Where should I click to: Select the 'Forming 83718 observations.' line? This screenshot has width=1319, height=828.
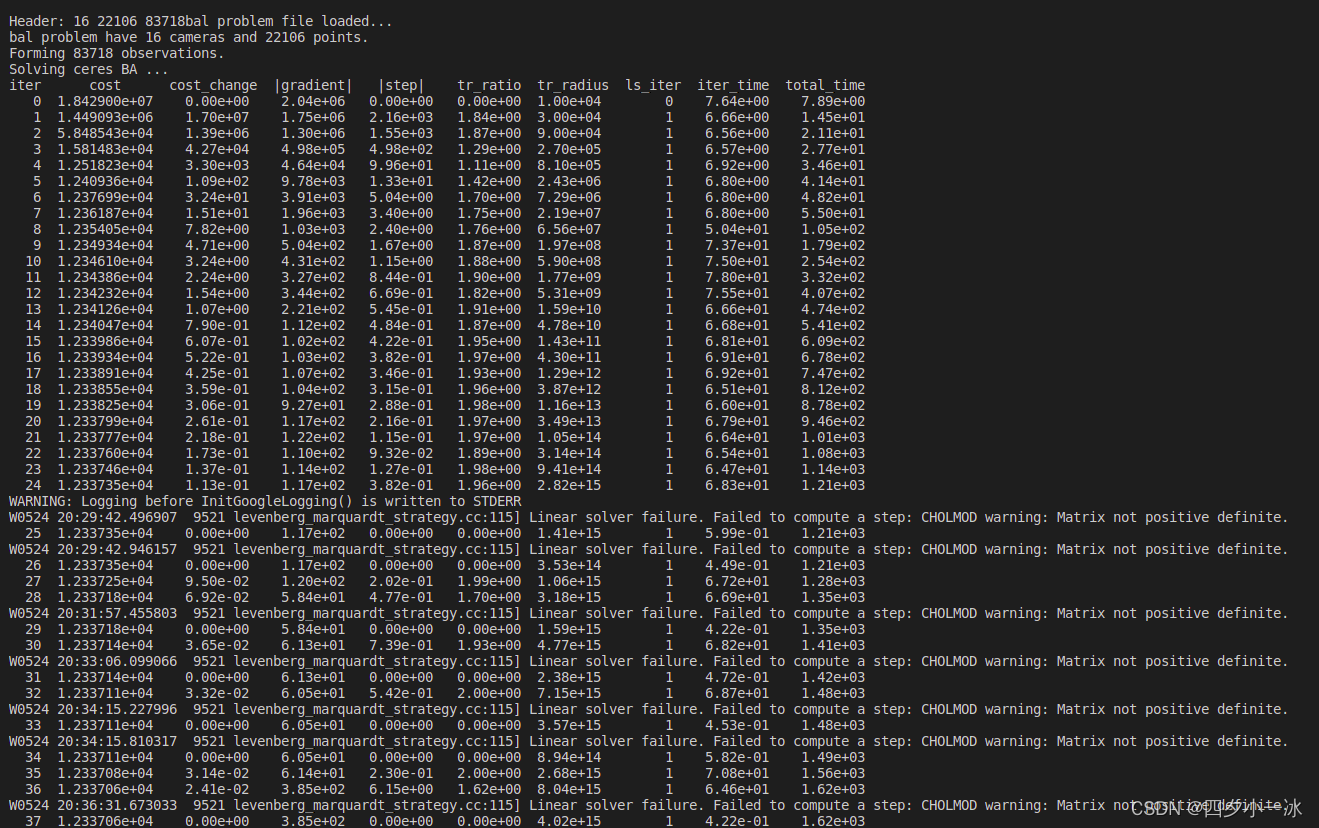coord(117,53)
